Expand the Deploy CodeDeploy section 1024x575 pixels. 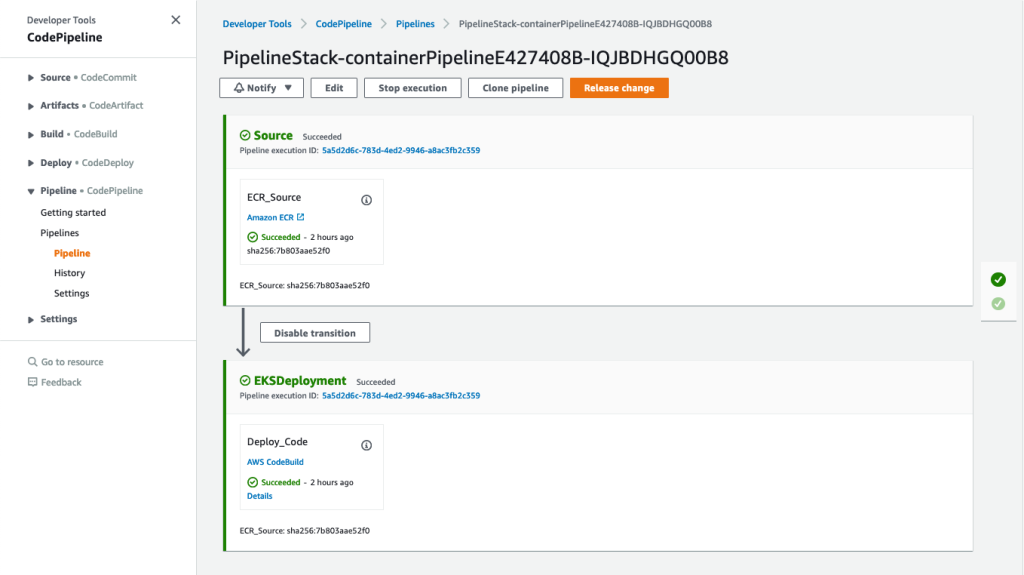(x=31, y=163)
